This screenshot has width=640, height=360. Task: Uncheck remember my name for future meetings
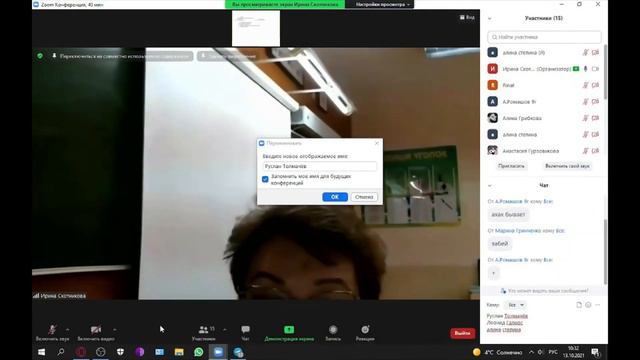click(265, 179)
